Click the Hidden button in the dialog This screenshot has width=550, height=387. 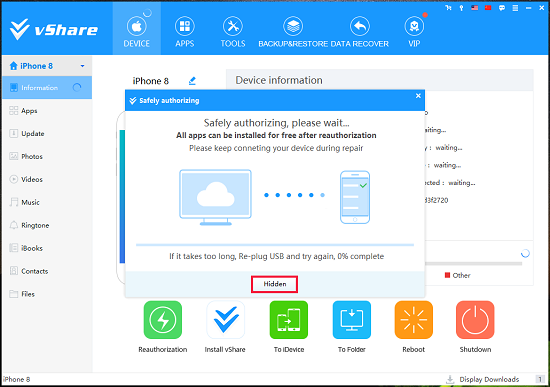[x=275, y=284]
